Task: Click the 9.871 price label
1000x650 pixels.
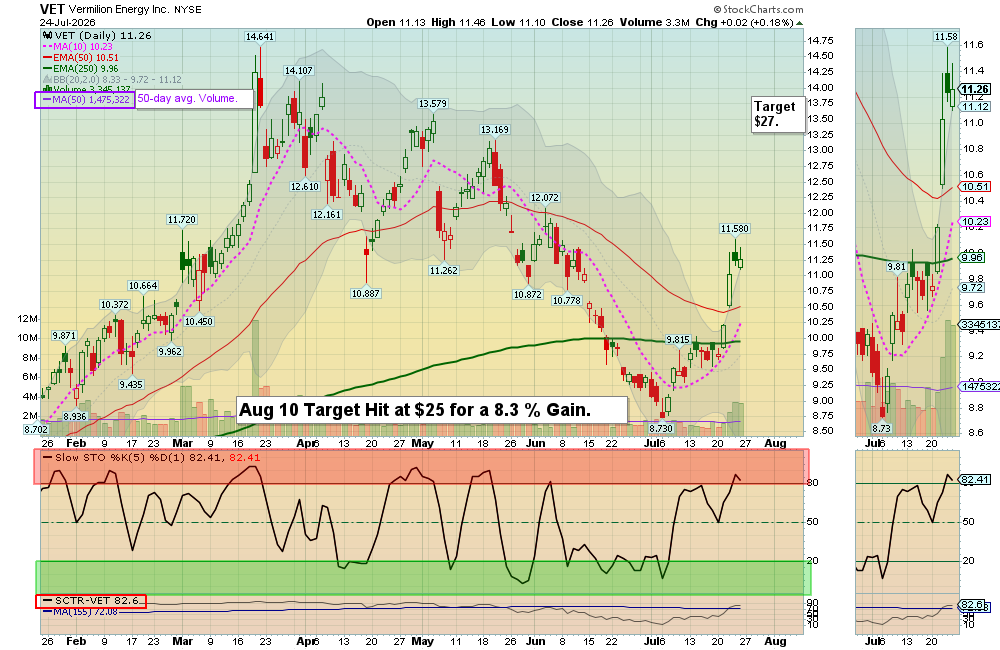Action: pos(64,336)
